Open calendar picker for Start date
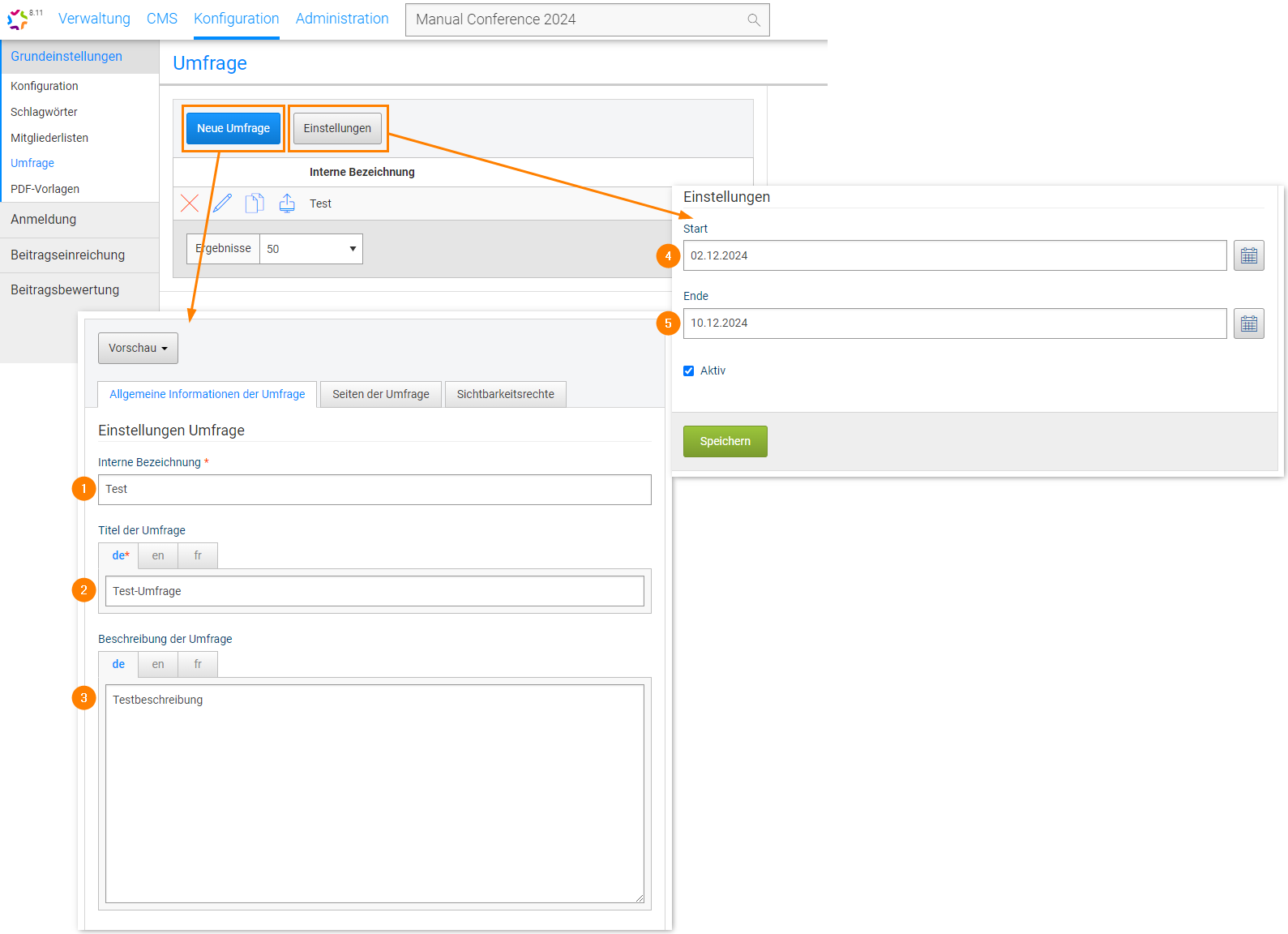Viewport: 1288px width, 934px height. click(x=1248, y=256)
